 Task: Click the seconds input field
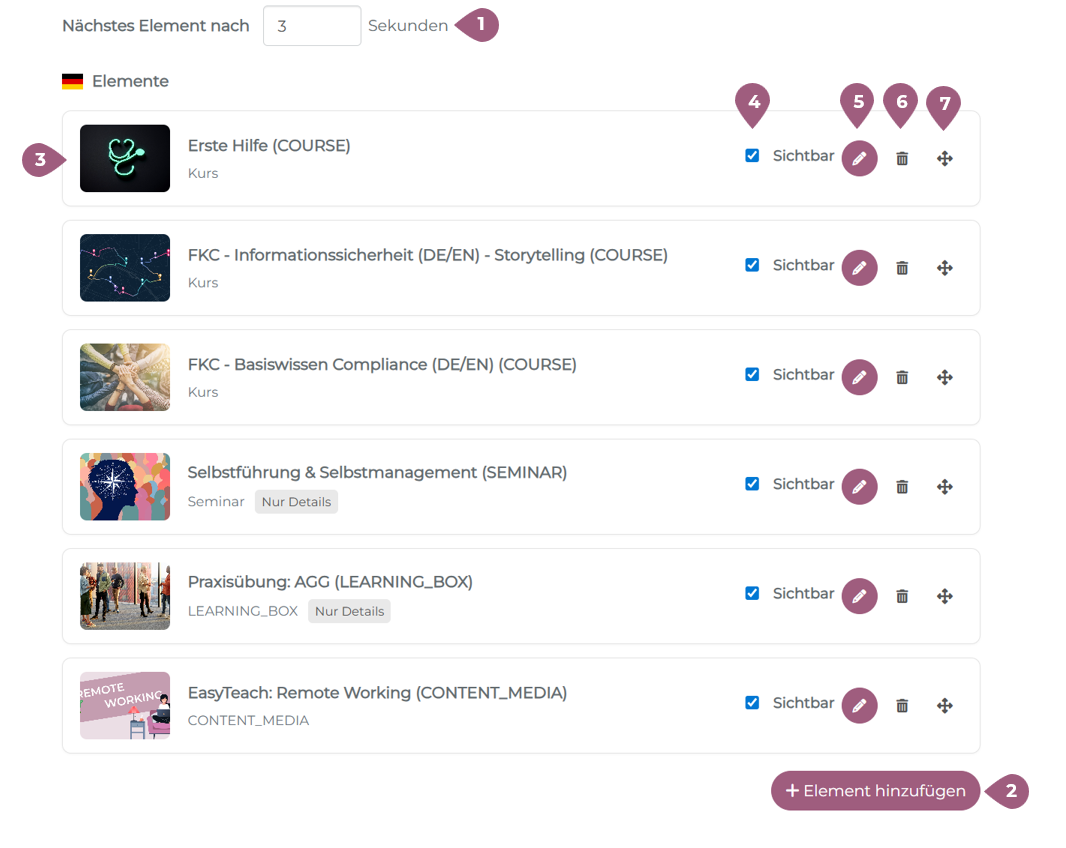[x=311, y=26]
